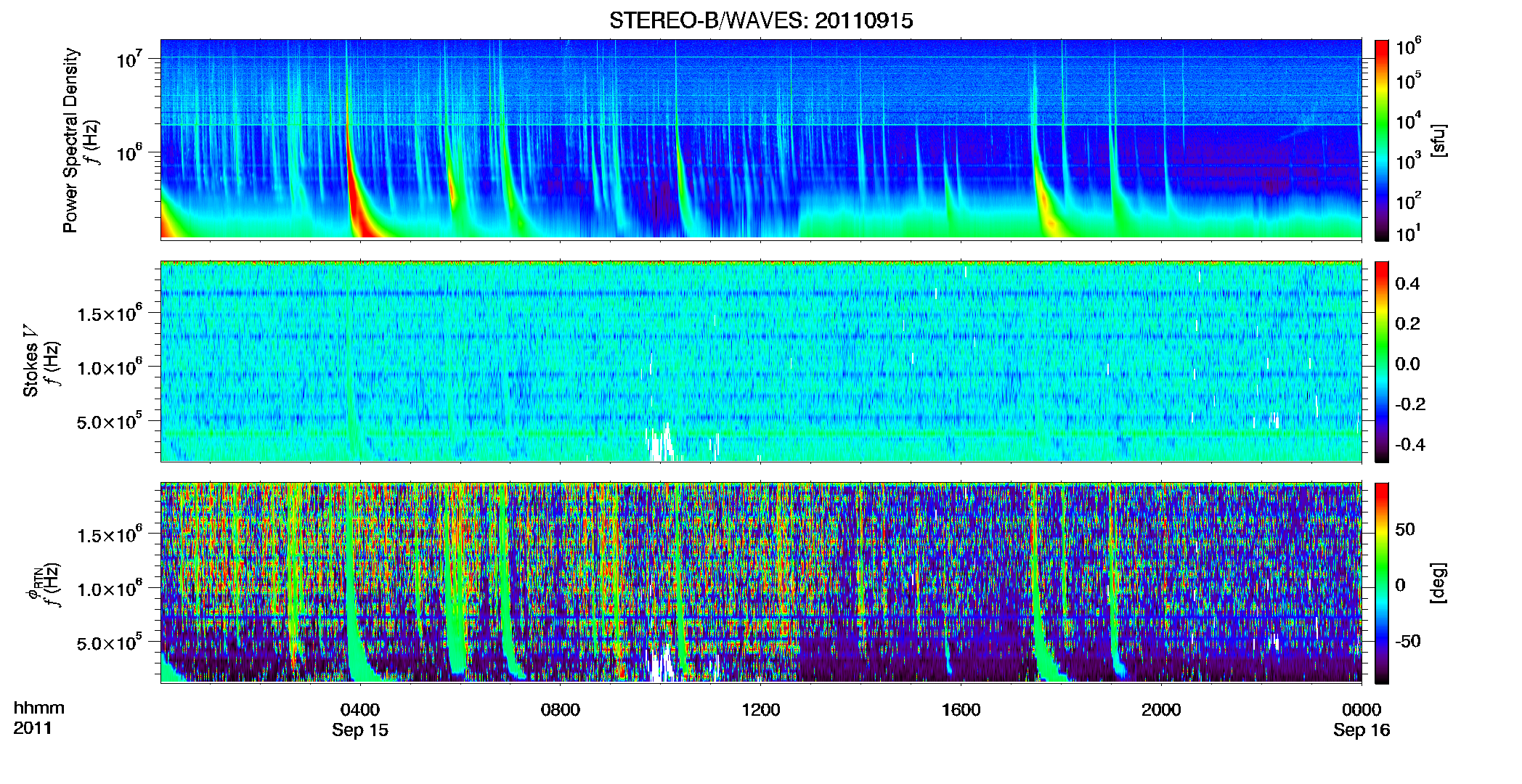Click inside the Power Spectral Density spectrogram
Viewport: 1522px width, 784px height.
coord(761,139)
